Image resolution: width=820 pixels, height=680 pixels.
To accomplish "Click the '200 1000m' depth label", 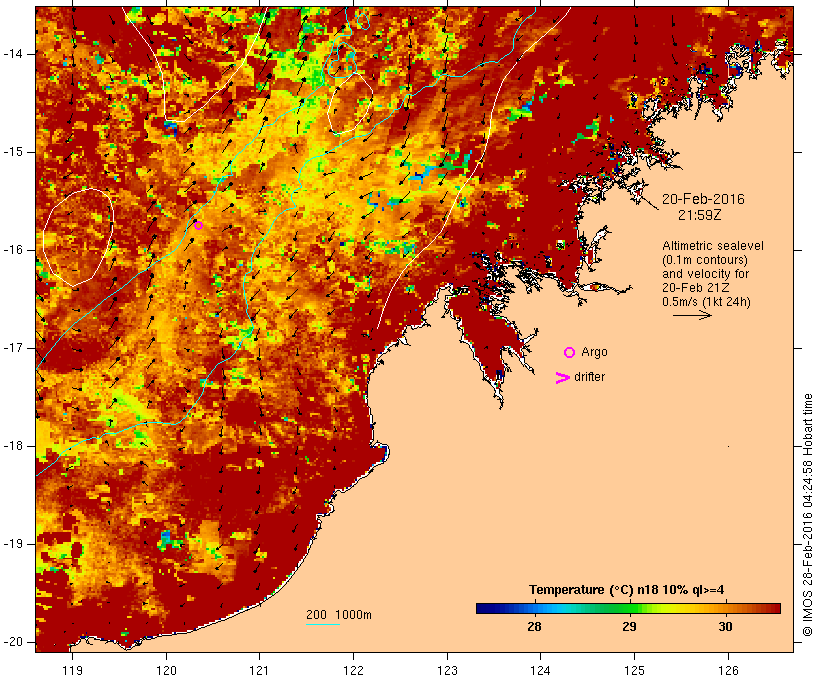I will pyautogui.click(x=339, y=615).
